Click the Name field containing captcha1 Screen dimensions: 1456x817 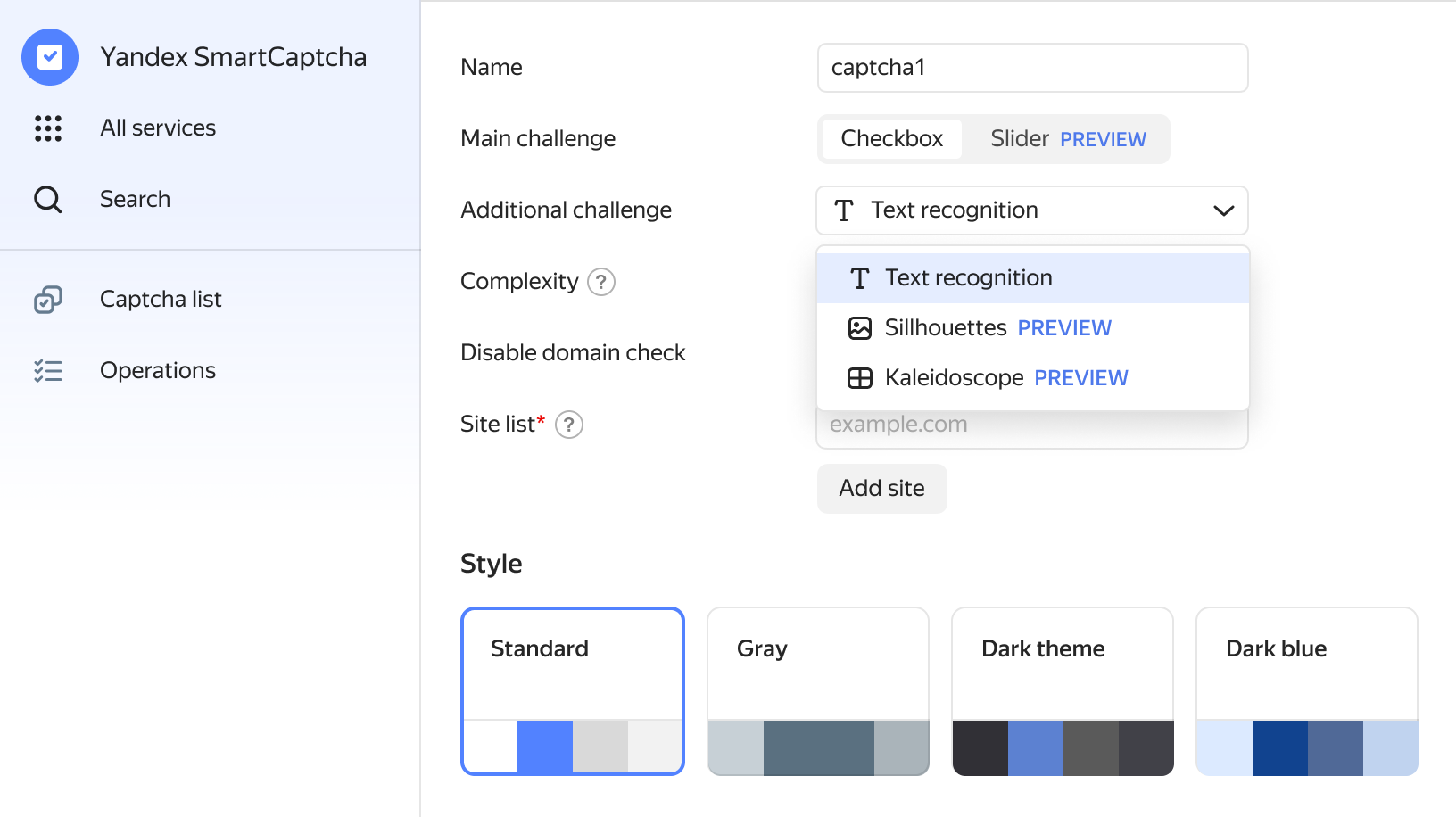tap(1032, 68)
